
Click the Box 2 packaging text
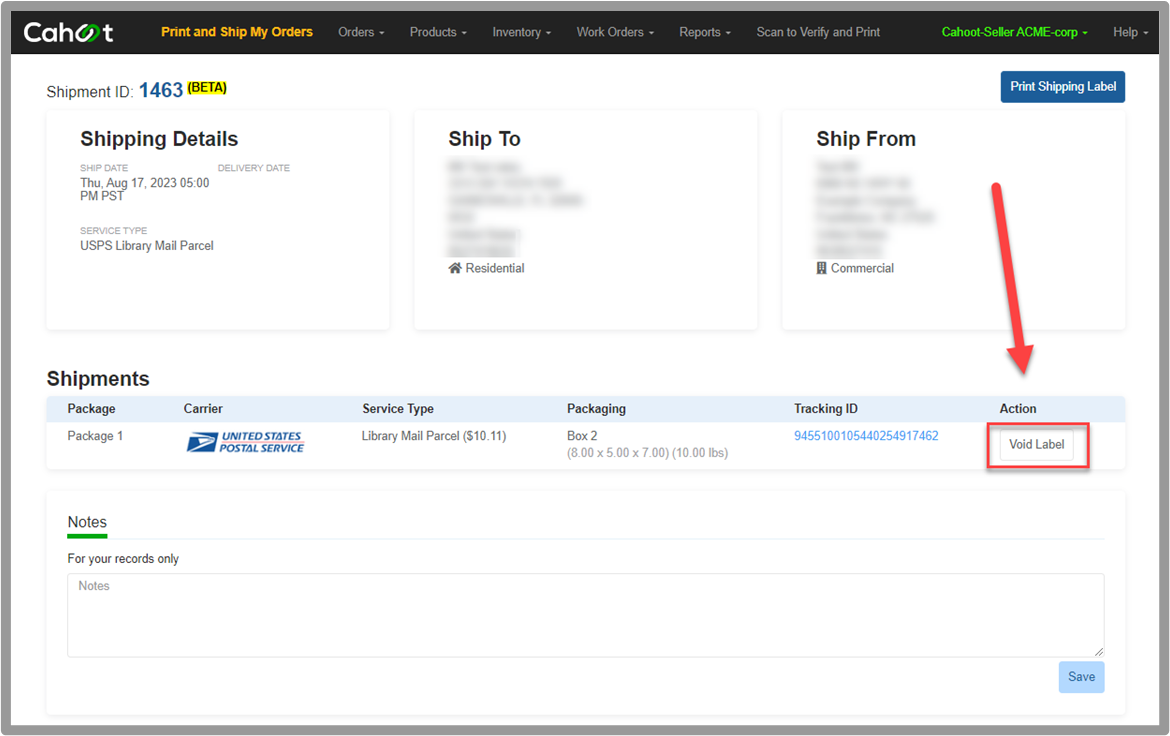(582, 436)
